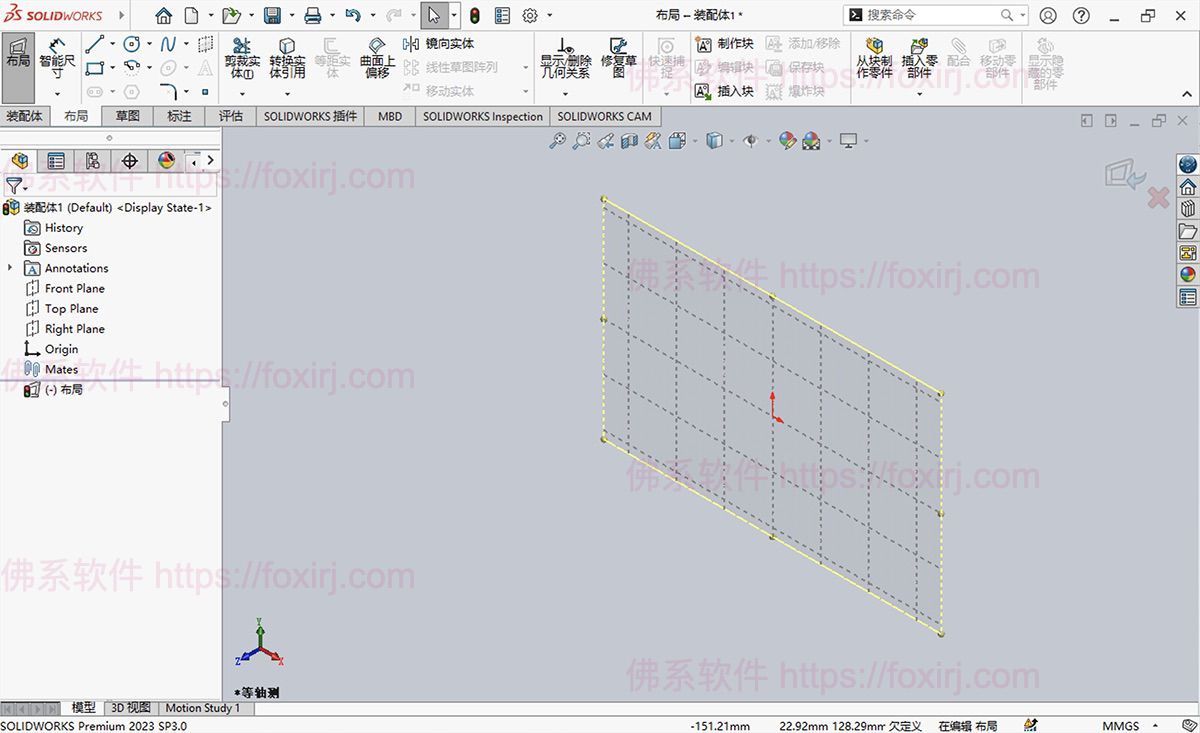Switch to the 评估 ribbon tab
The image size is (1200, 733).
pyautogui.click(x=231, y=116)
